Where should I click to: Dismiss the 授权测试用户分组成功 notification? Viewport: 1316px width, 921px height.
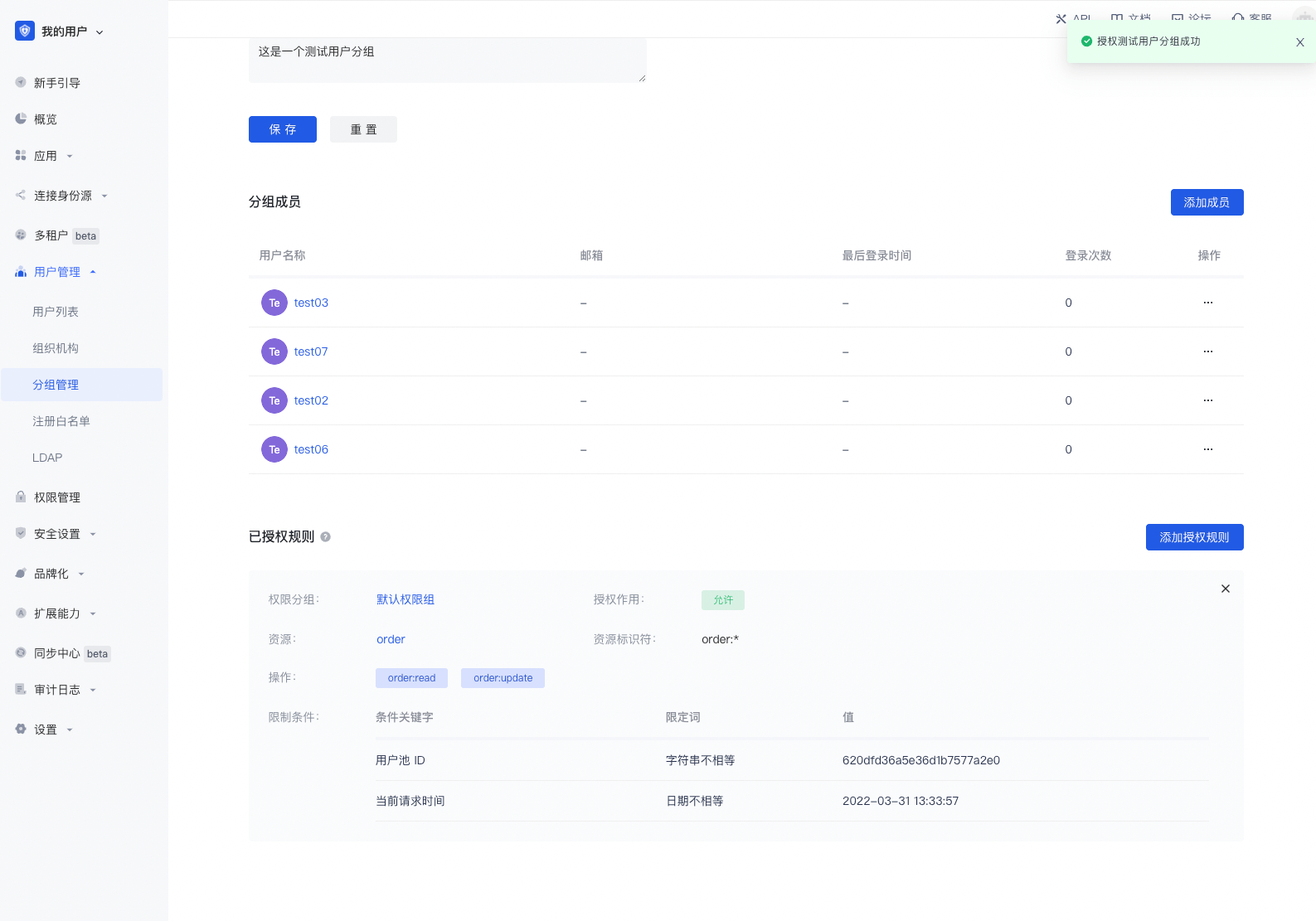pos(1299,42)
